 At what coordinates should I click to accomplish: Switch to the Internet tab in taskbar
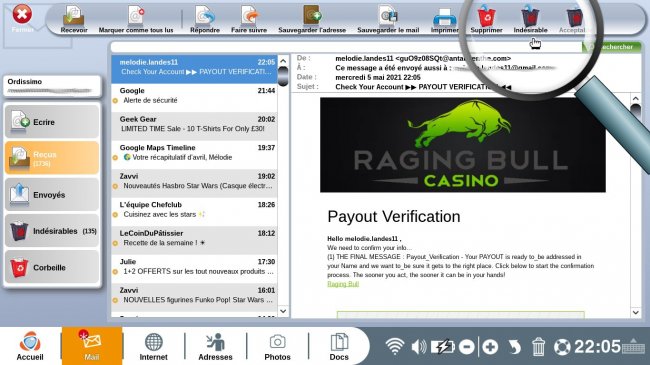153,346
